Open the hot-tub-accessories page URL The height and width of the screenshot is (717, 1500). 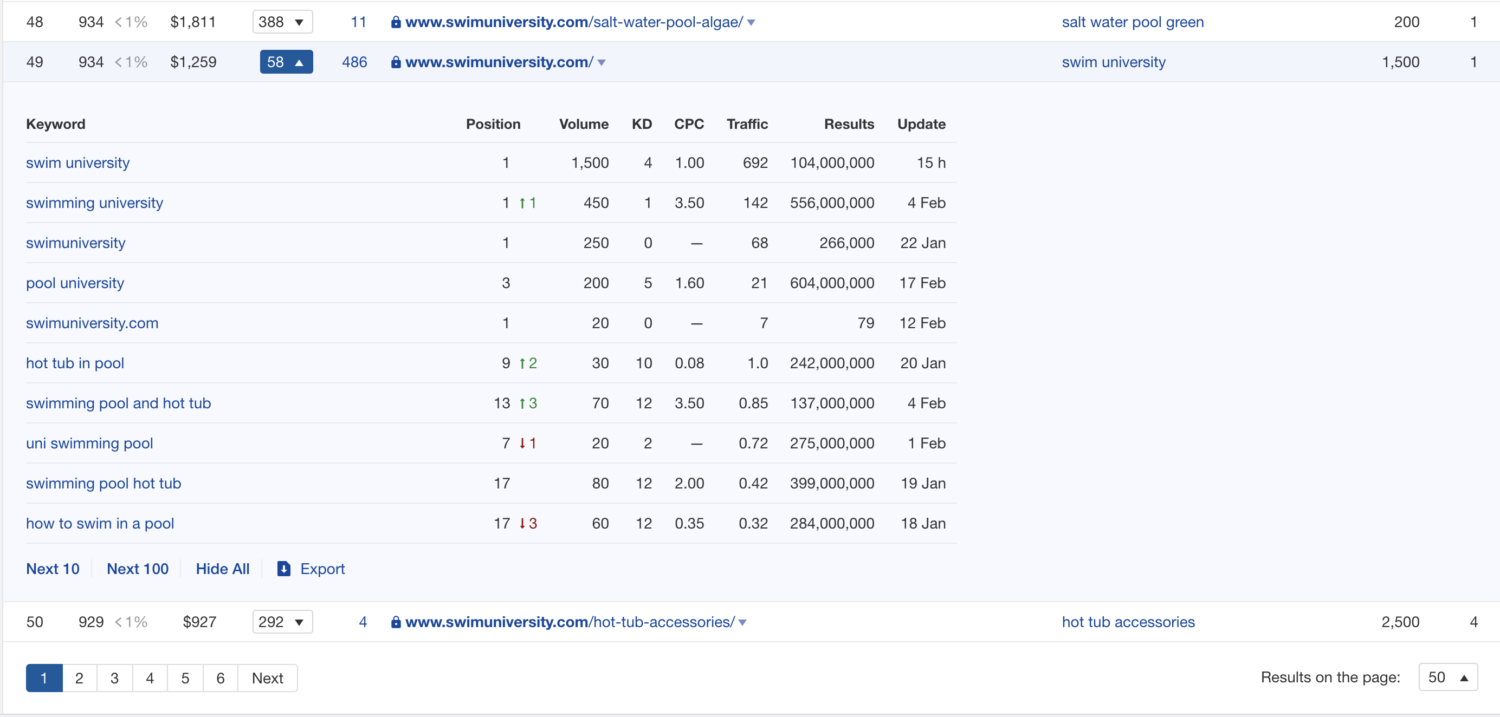[570, 622]
